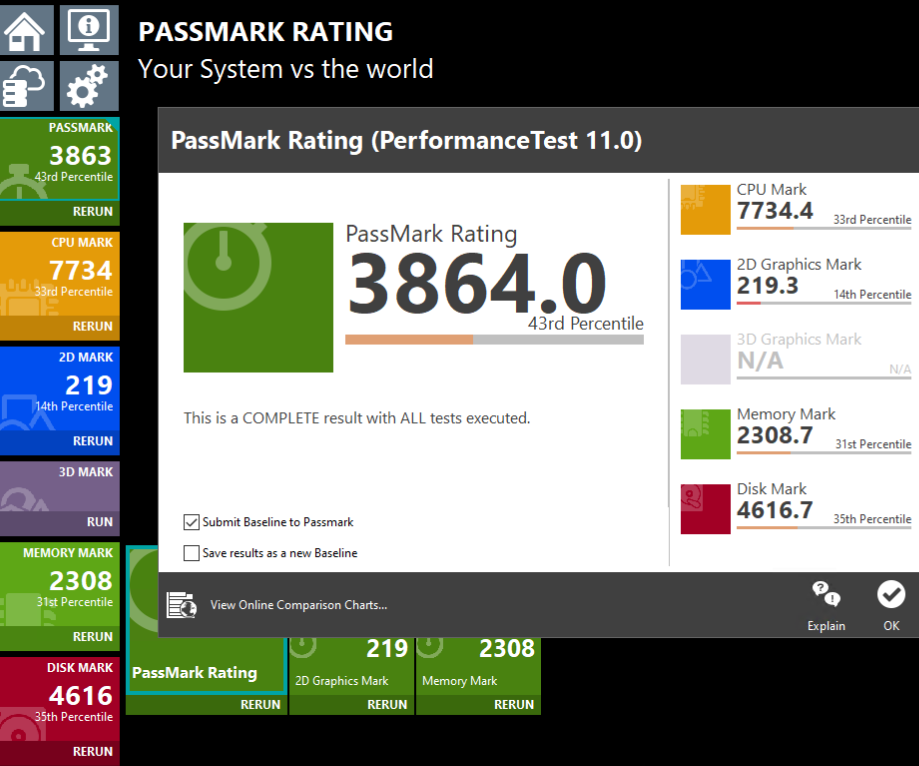Click the red Disk Mark icon in dialog
The width and height of the screenshot is (919, 766).
coord(706,509)
